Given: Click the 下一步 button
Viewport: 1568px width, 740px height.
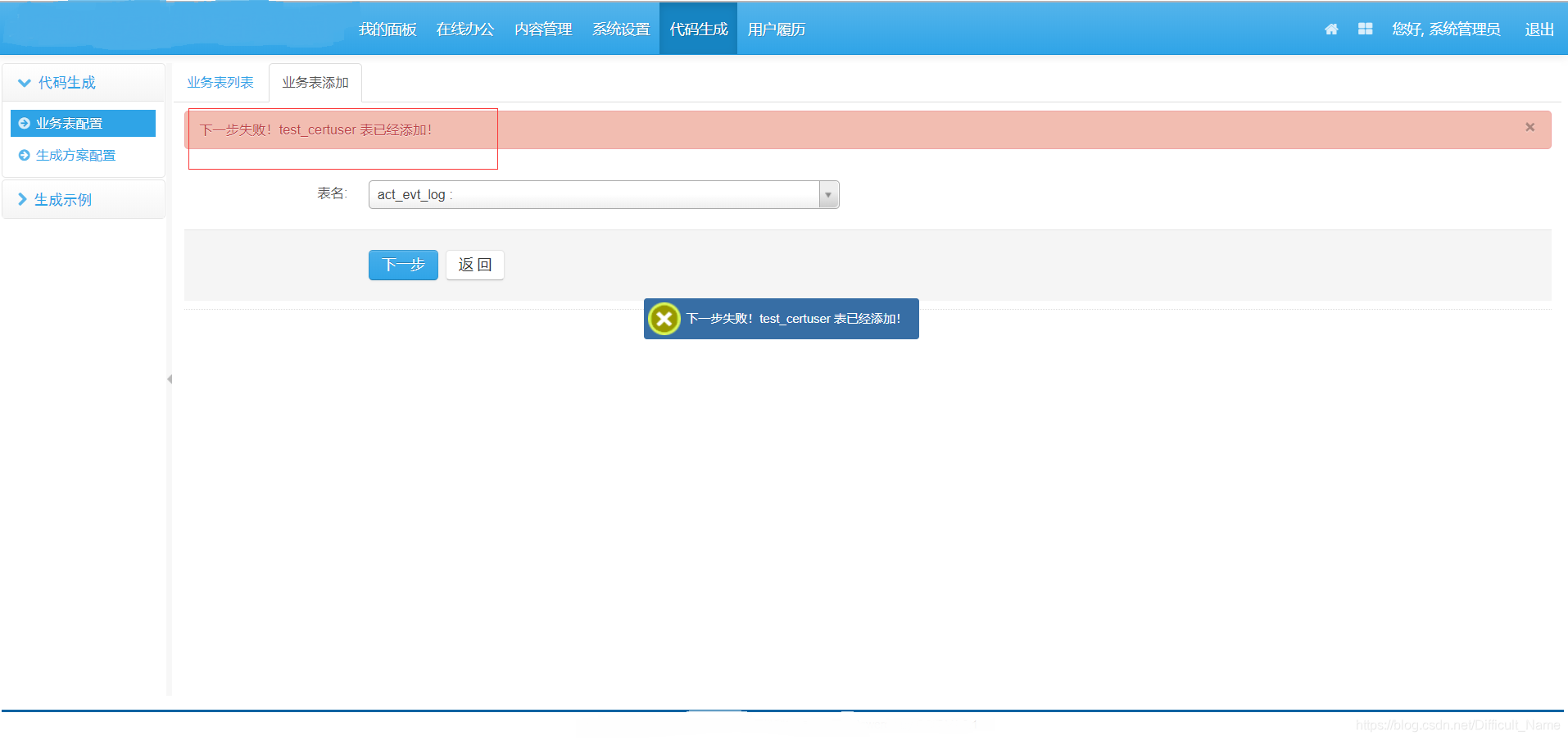Looking at the screenshot, I should pyautogui.click(x=403, y=265).
